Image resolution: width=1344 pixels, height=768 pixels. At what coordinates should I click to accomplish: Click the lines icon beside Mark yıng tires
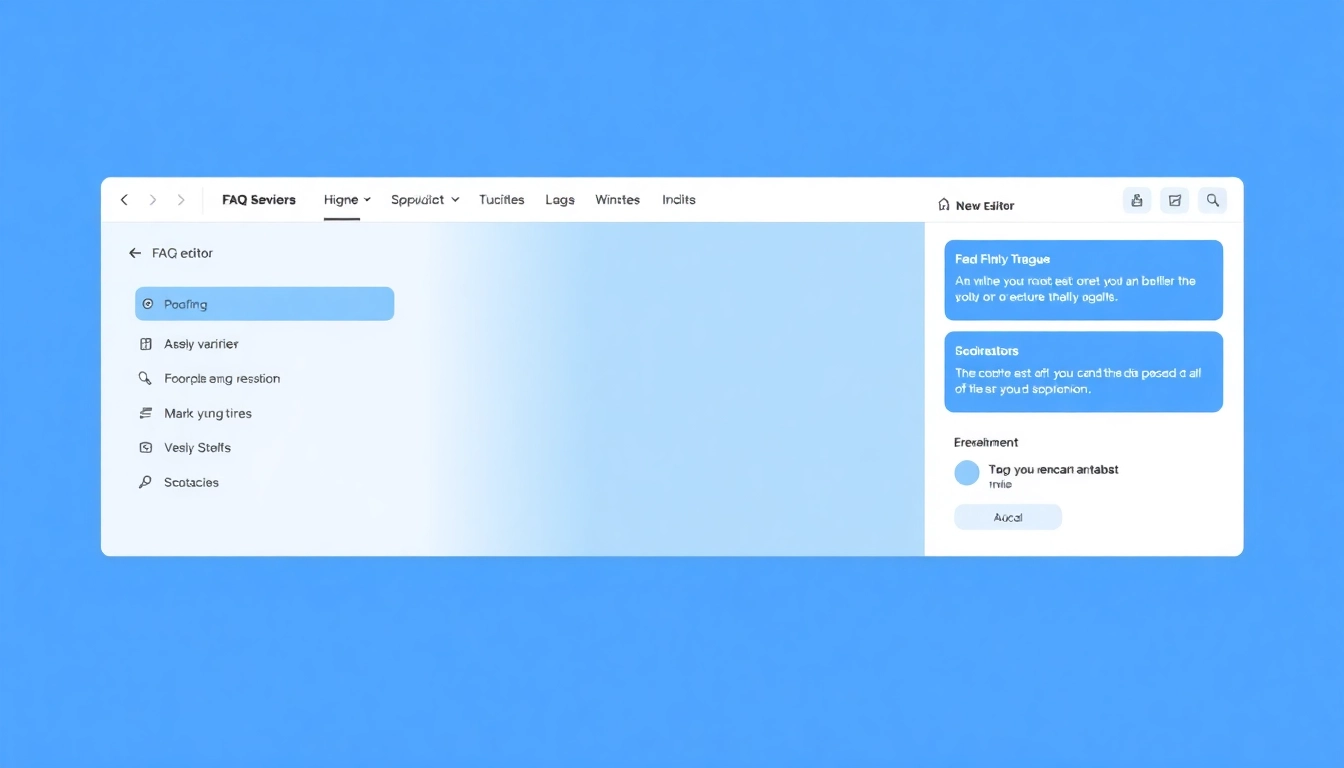coord(145,413)
